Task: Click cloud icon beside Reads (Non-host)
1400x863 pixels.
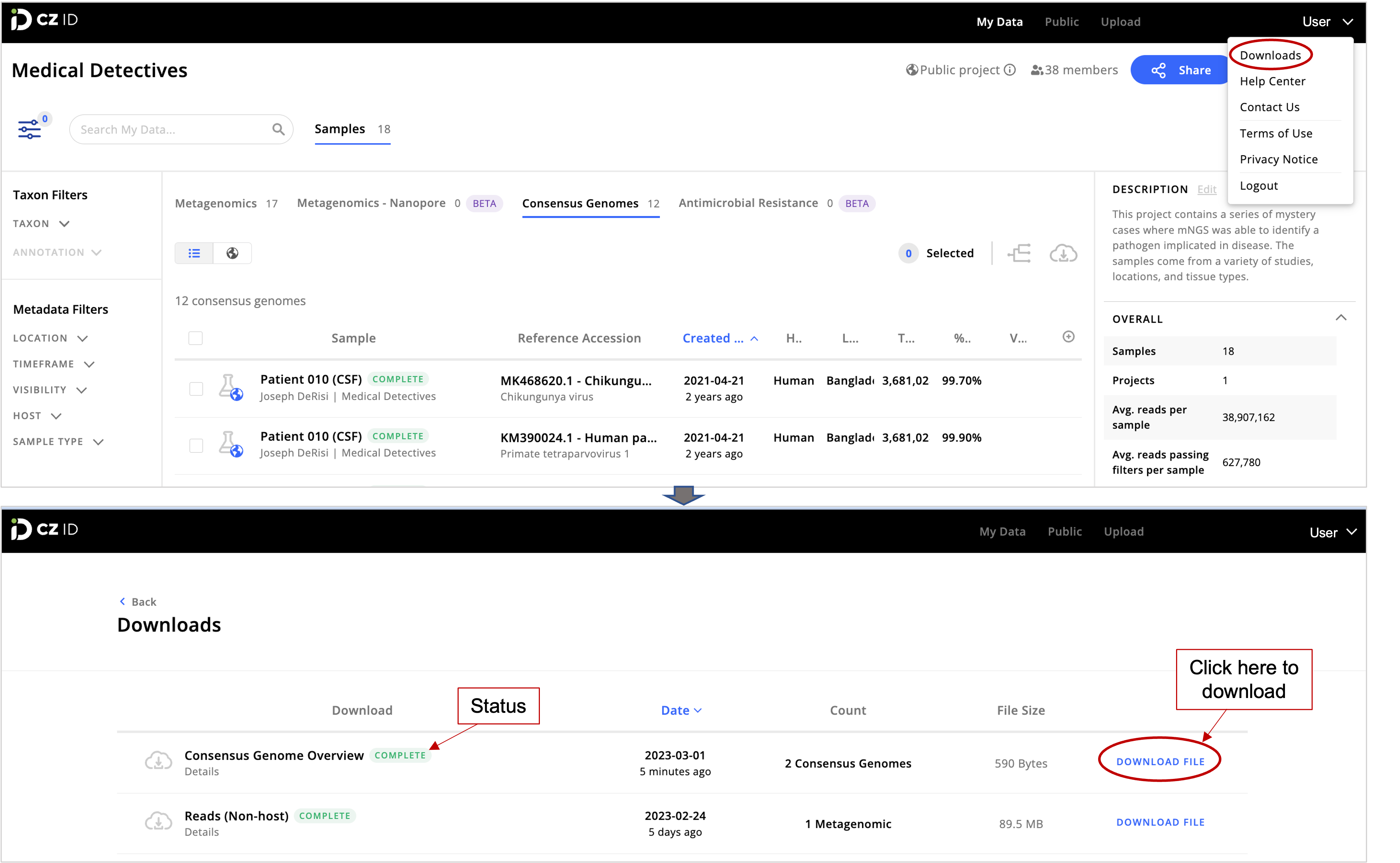Action: click(158, 821)
